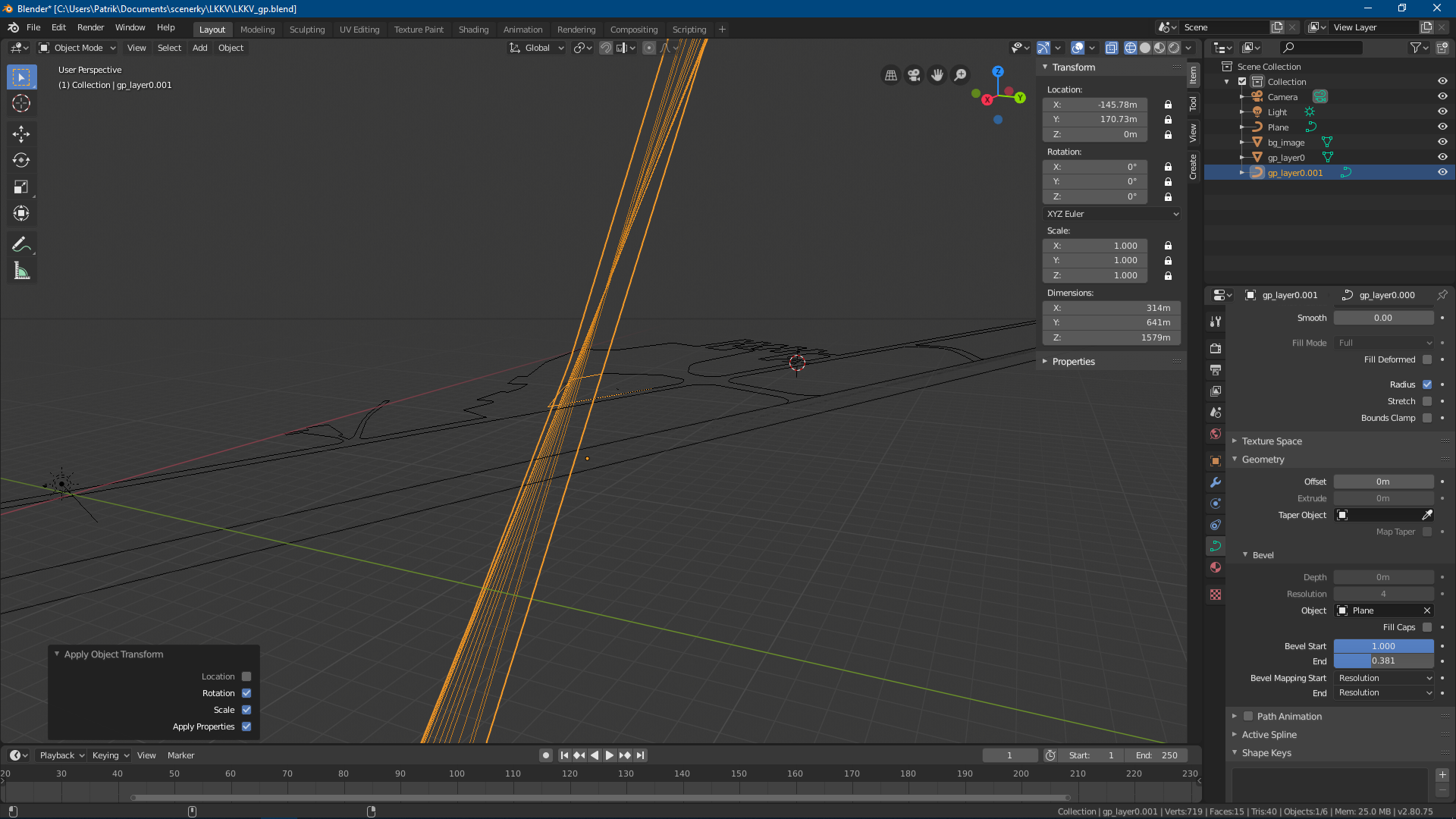
Task: Open the XYZ Euler rotation mode dropdown
Action: tap(1112, 214)
